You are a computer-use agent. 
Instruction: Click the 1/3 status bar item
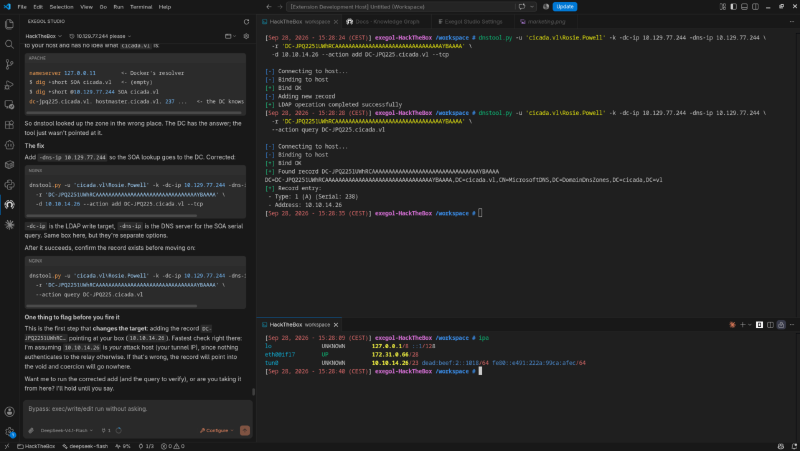click(146, 446)
